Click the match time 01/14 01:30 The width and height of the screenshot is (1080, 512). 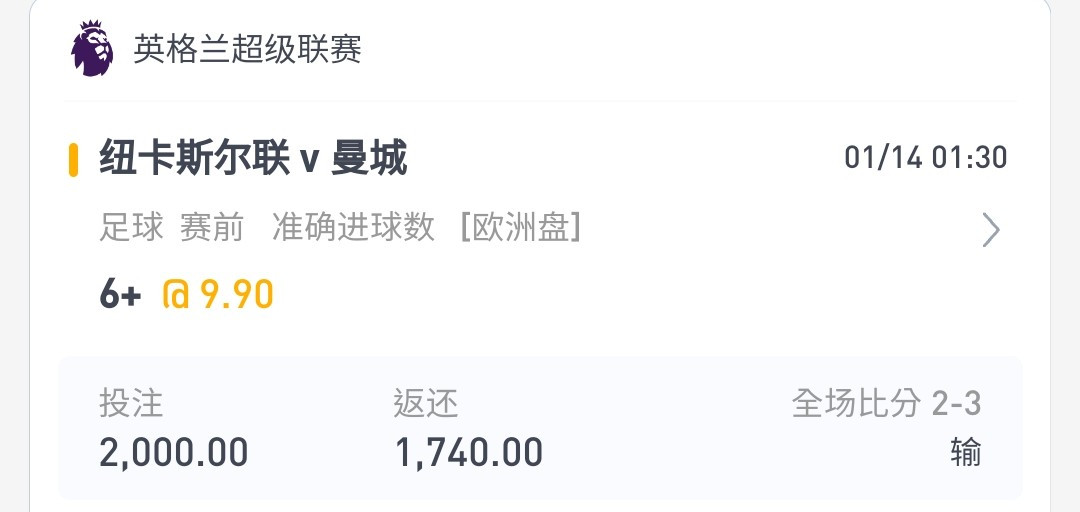click(926, 158)
